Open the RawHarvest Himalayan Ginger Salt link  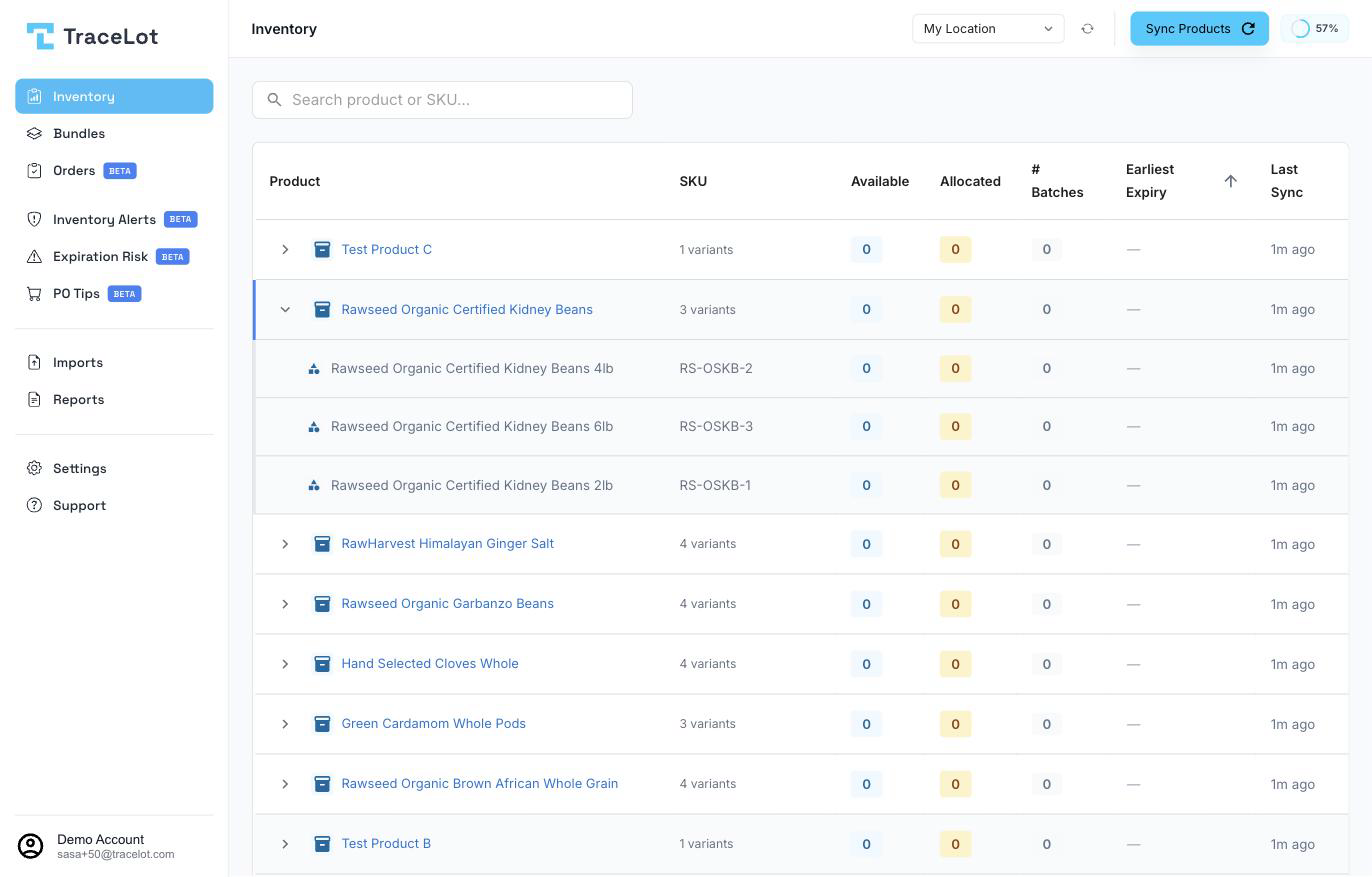click(447, 543)
